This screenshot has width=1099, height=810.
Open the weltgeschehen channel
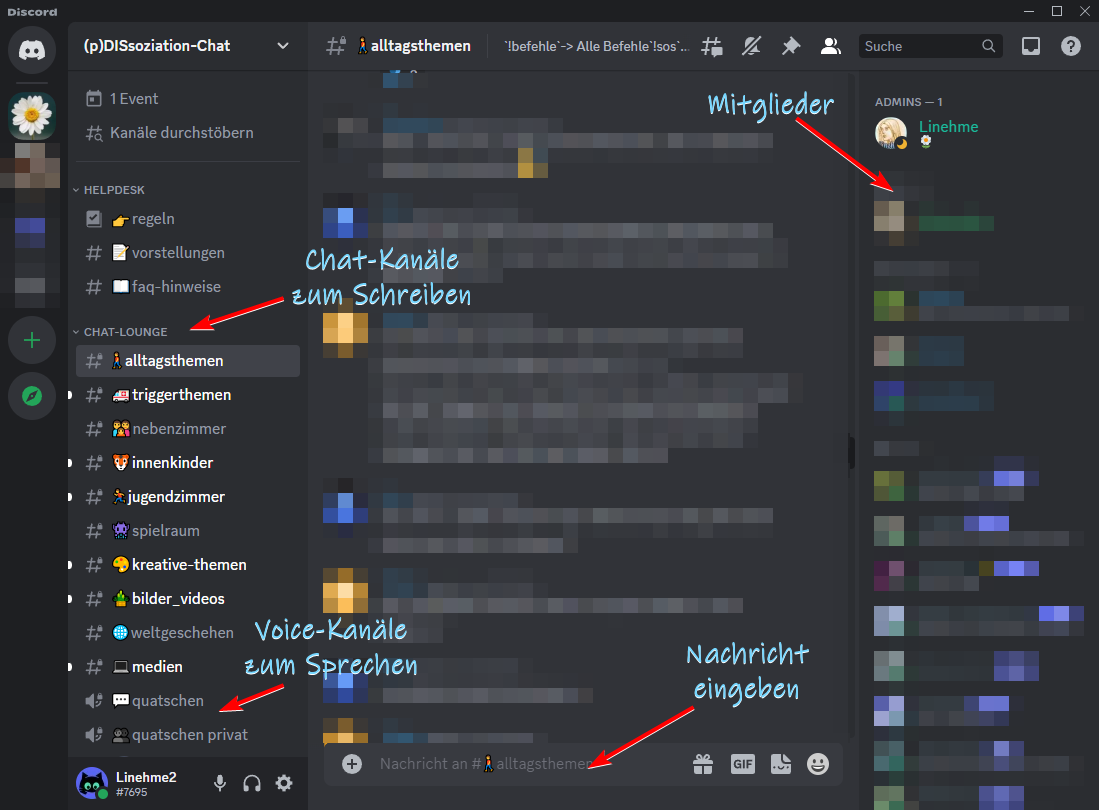click(188, 633)
